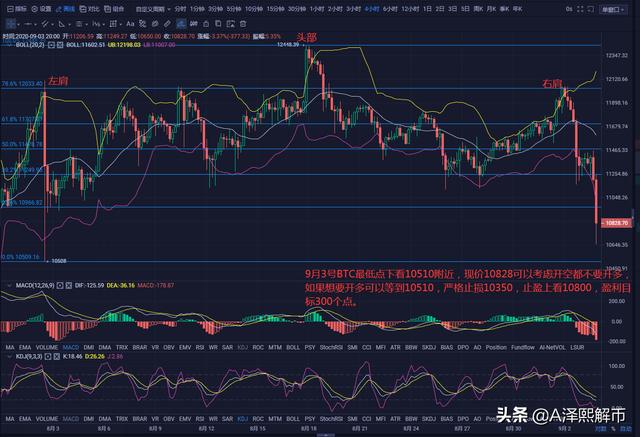Toggle the 对数 logarithmic scale

coord(600,428)
